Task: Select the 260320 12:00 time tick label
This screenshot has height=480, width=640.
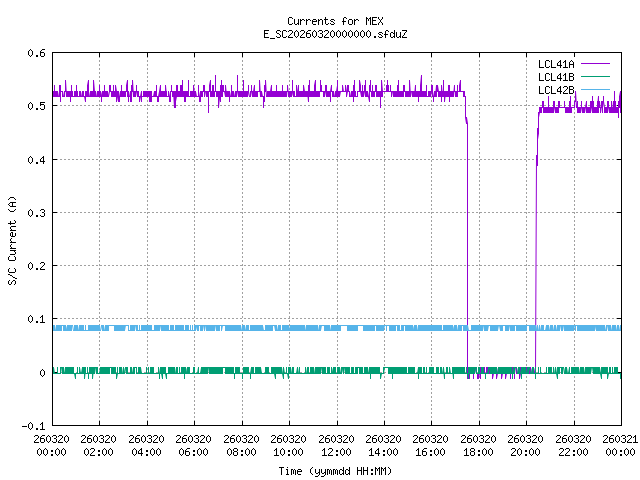Action: pyautogui.click(x=336, y=445)
